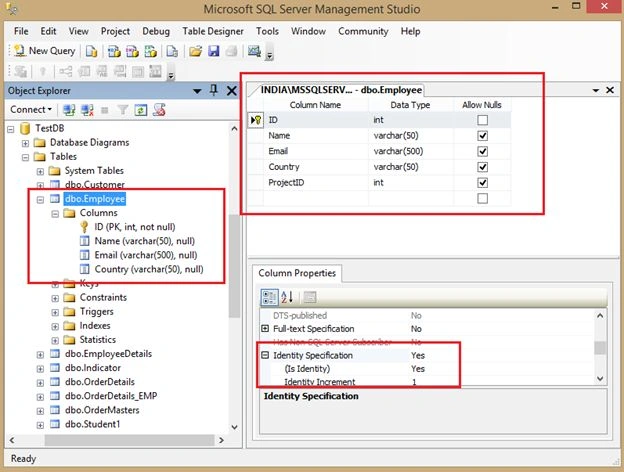This screenshot has height=472, width=624.
Task: Click the Disconnect icon in Object Explorer toolbar
Action: tap(87, 109)
